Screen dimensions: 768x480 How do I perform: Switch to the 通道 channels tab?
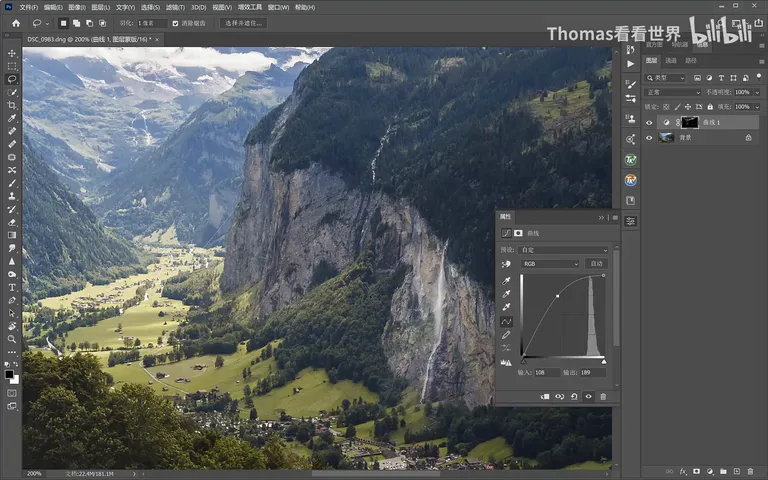pyautogui.click(x=671, y=61)
